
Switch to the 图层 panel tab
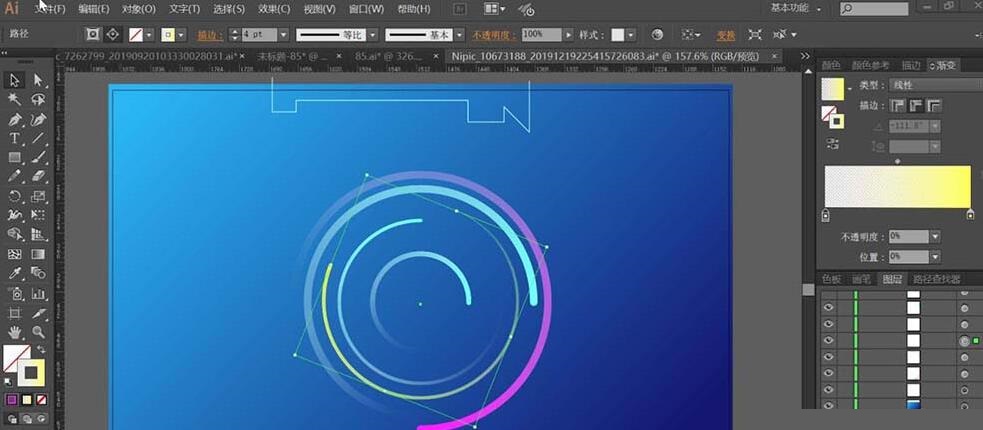pos(892,279)
